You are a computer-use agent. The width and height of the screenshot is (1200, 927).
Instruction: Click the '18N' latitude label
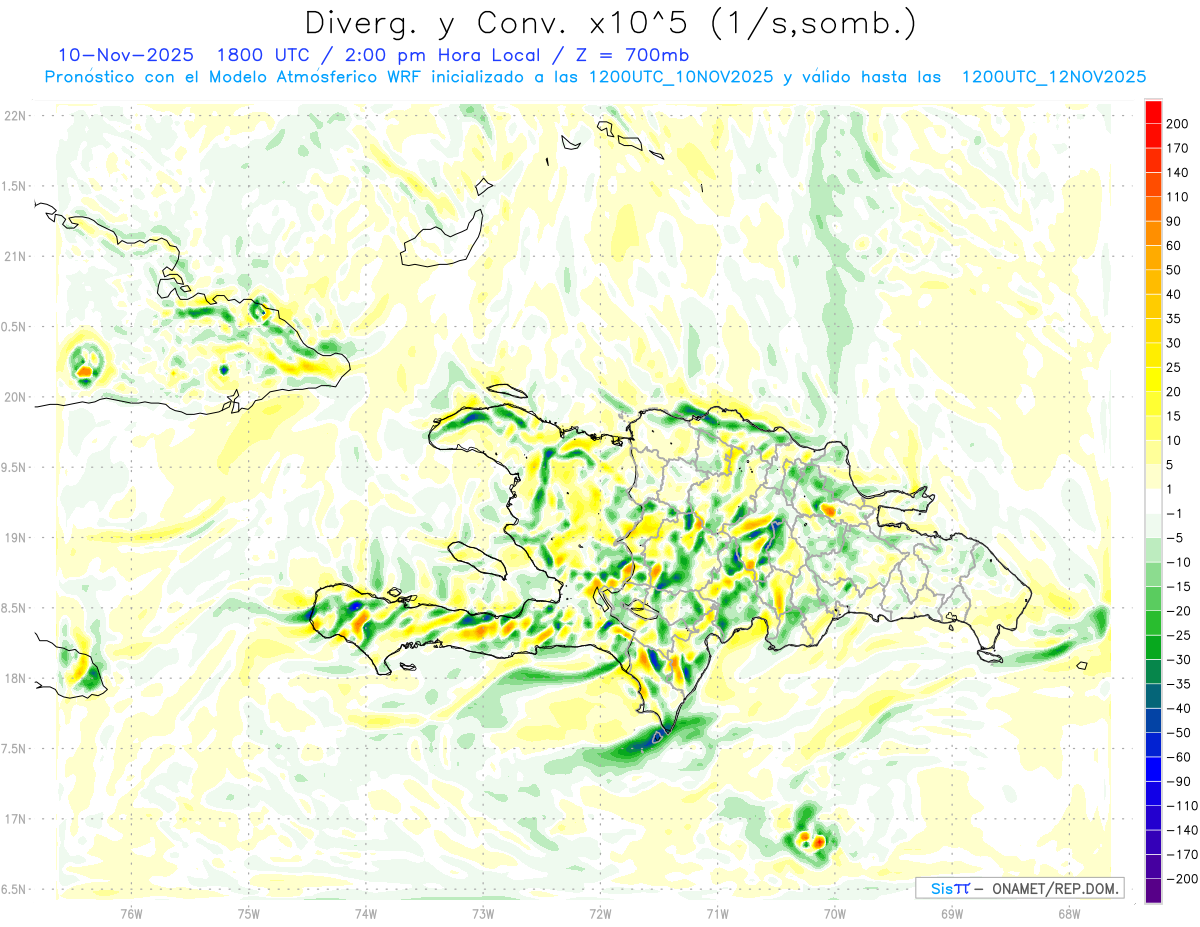[14, 679]
